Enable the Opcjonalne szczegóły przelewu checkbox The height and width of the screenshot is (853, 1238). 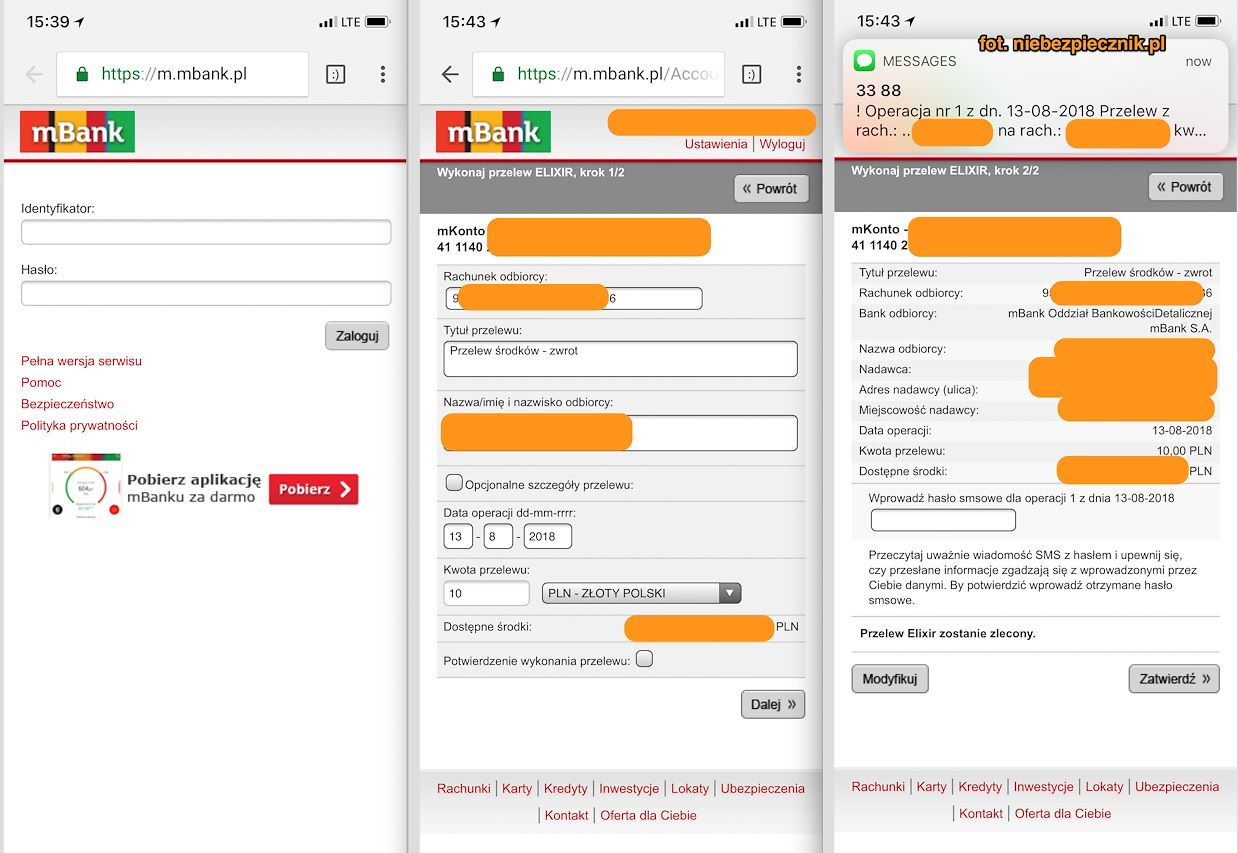click(454, 483)
